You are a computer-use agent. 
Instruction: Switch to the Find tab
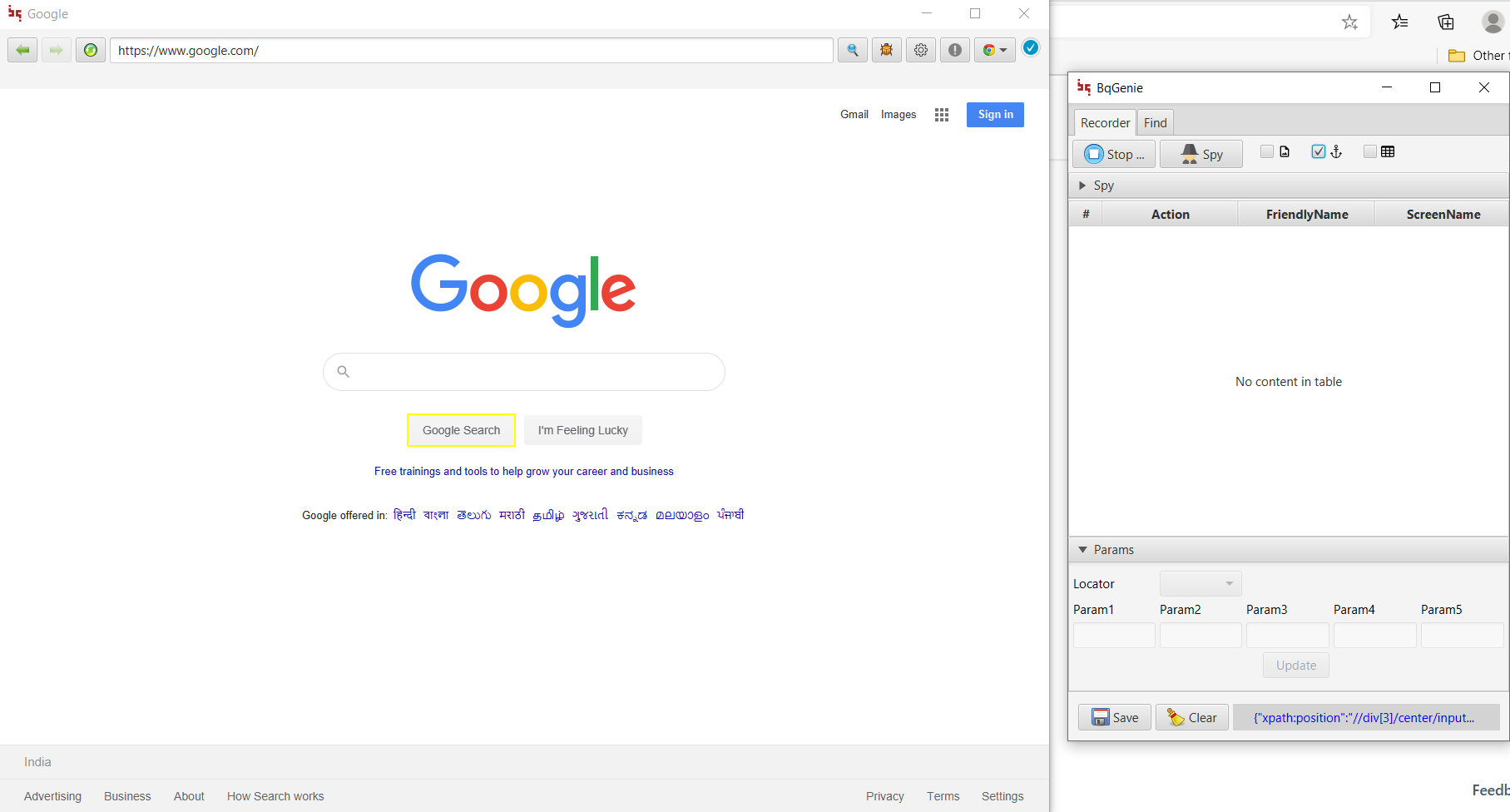pos(1155,122)
